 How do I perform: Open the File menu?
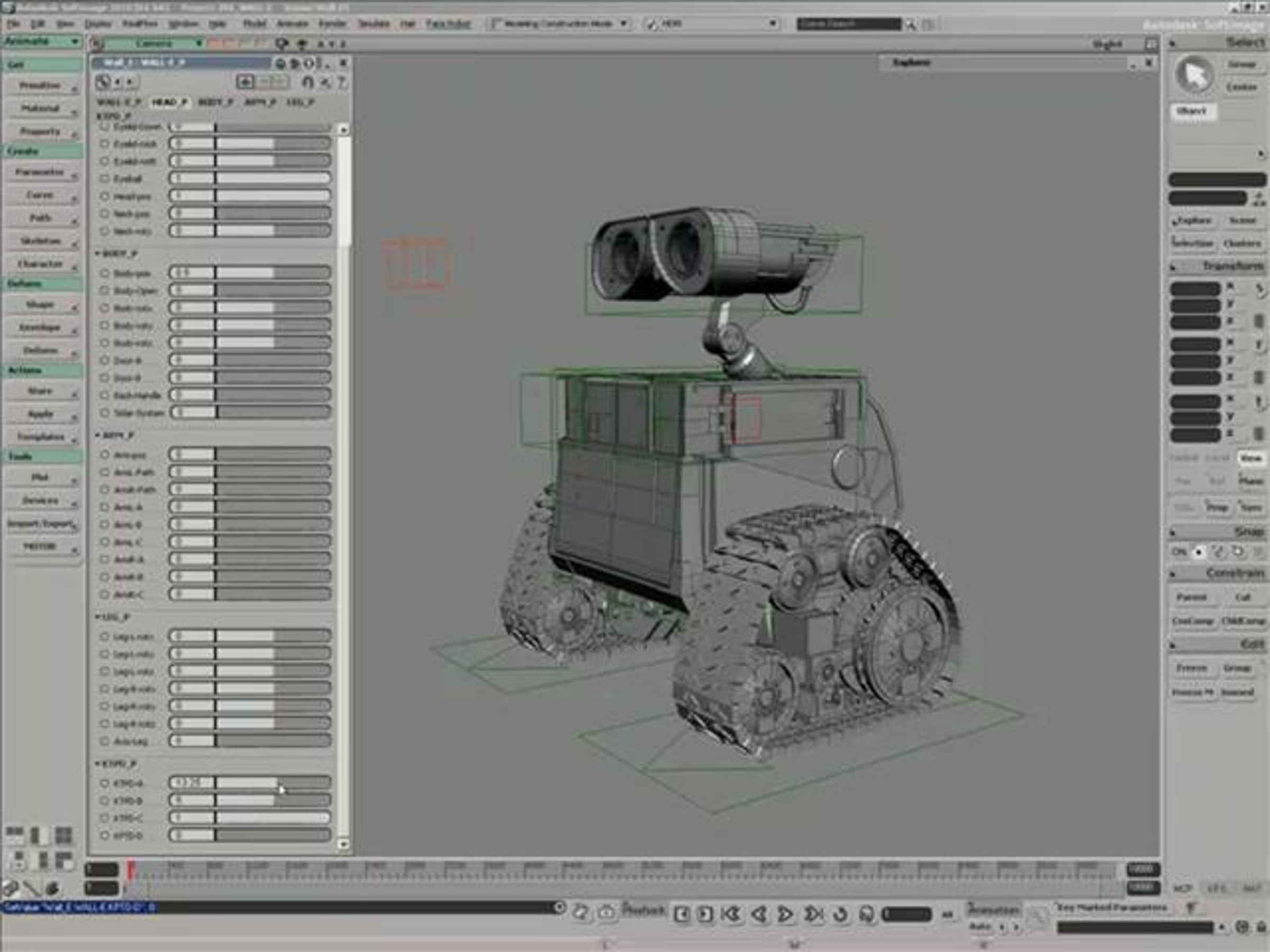click(x=13, y=23)
